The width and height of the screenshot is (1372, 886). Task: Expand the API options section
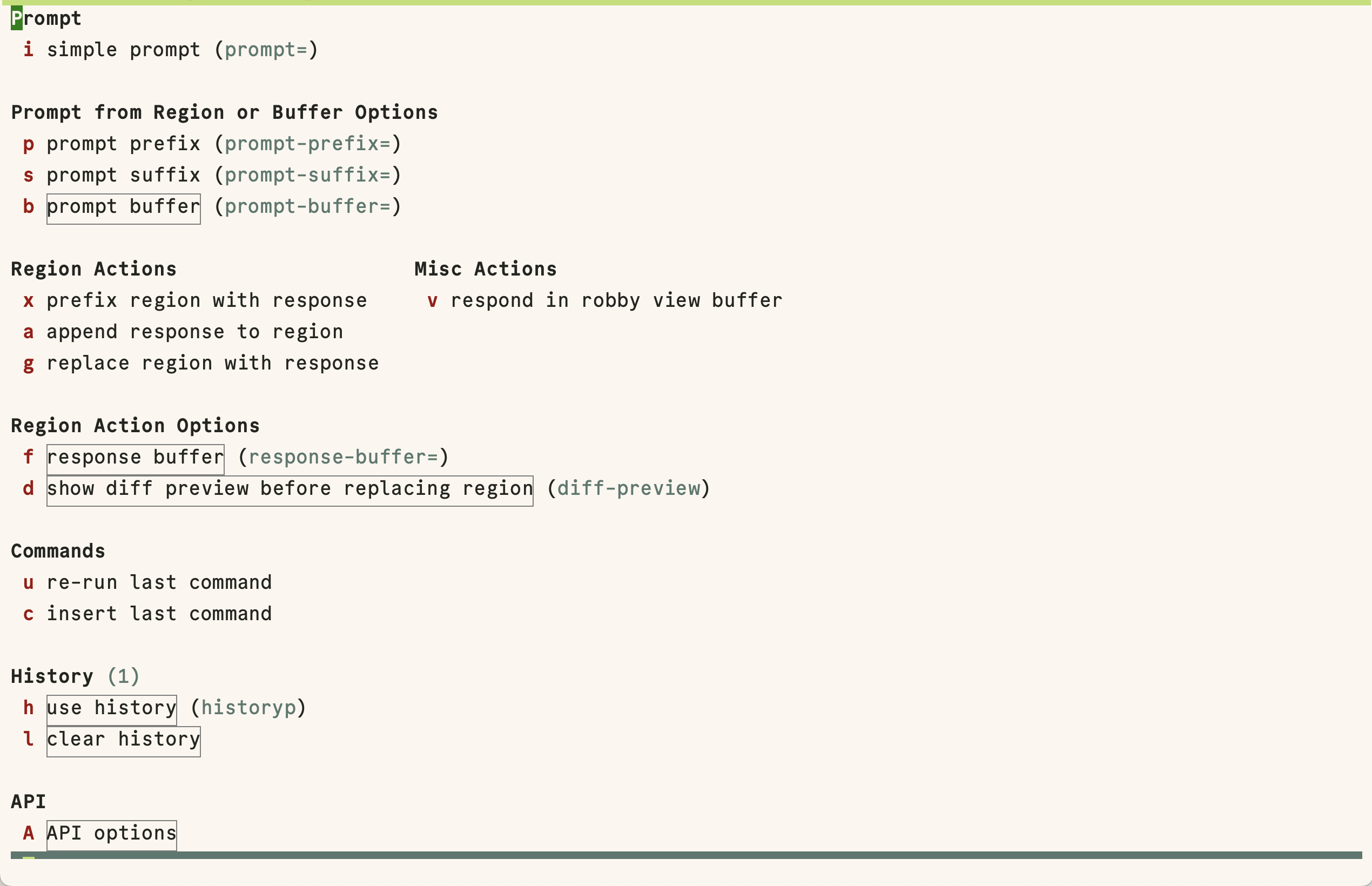110,832
